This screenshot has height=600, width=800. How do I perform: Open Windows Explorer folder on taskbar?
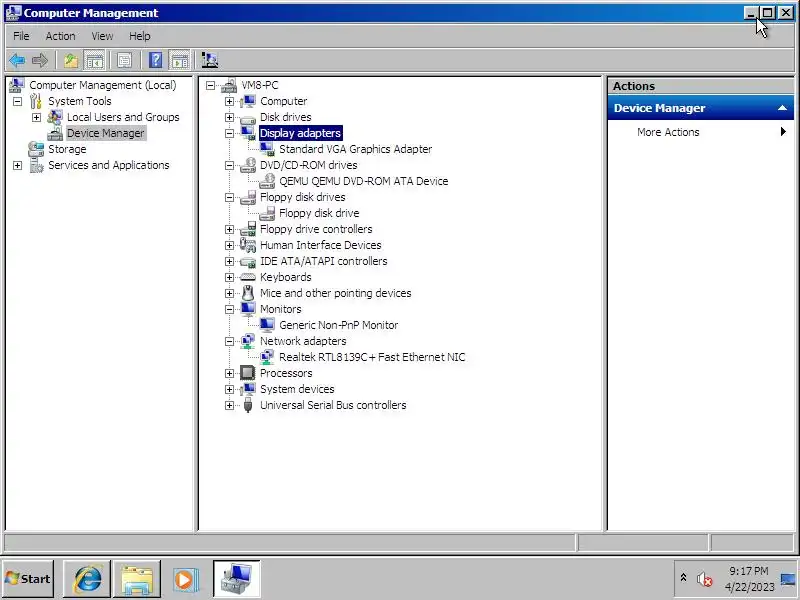(x=137, y=579)
